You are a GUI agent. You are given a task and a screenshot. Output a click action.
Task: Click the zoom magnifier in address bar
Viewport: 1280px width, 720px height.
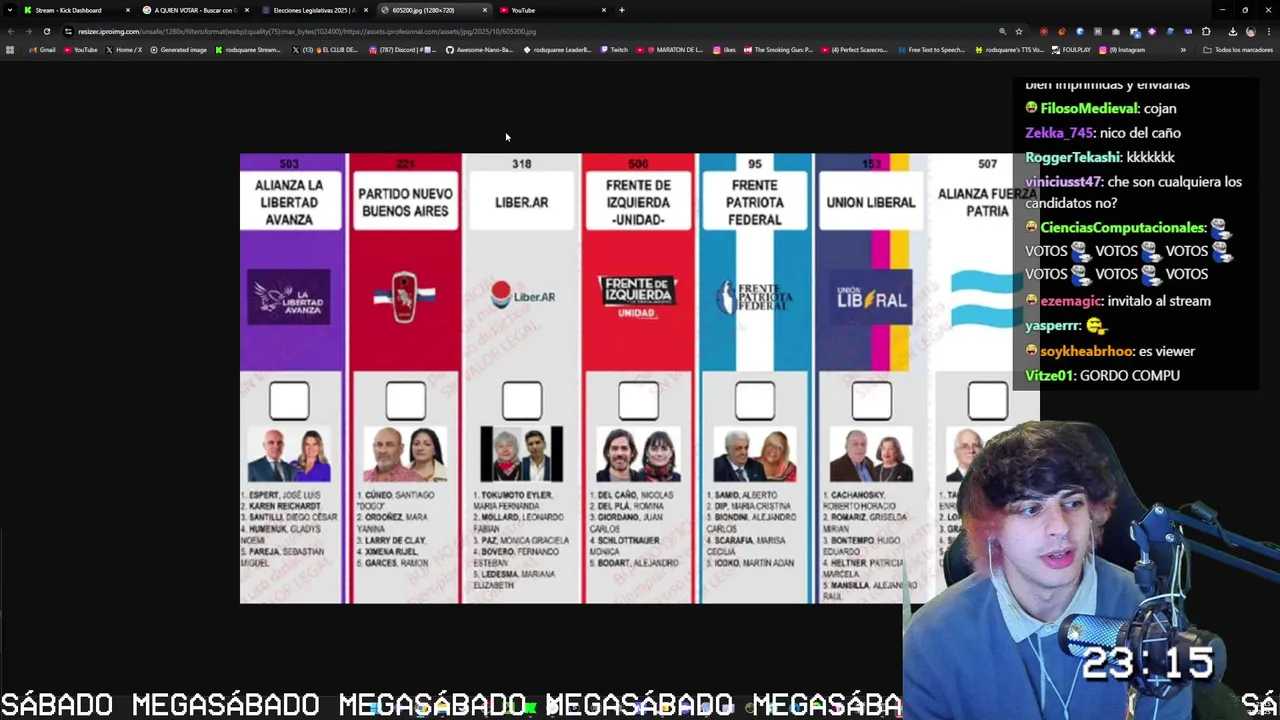pos(1003,31)
